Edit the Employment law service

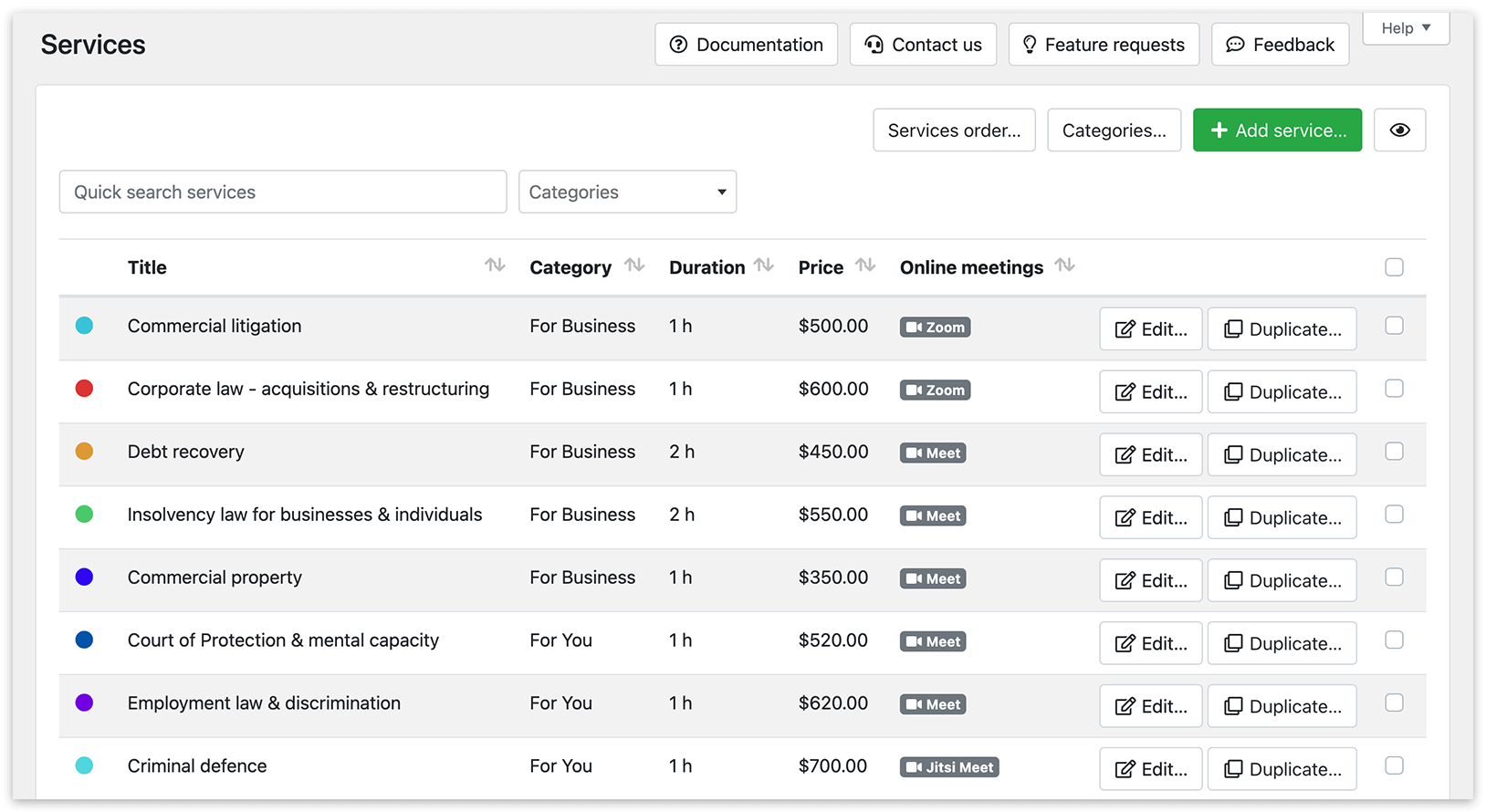[1151, 707]
